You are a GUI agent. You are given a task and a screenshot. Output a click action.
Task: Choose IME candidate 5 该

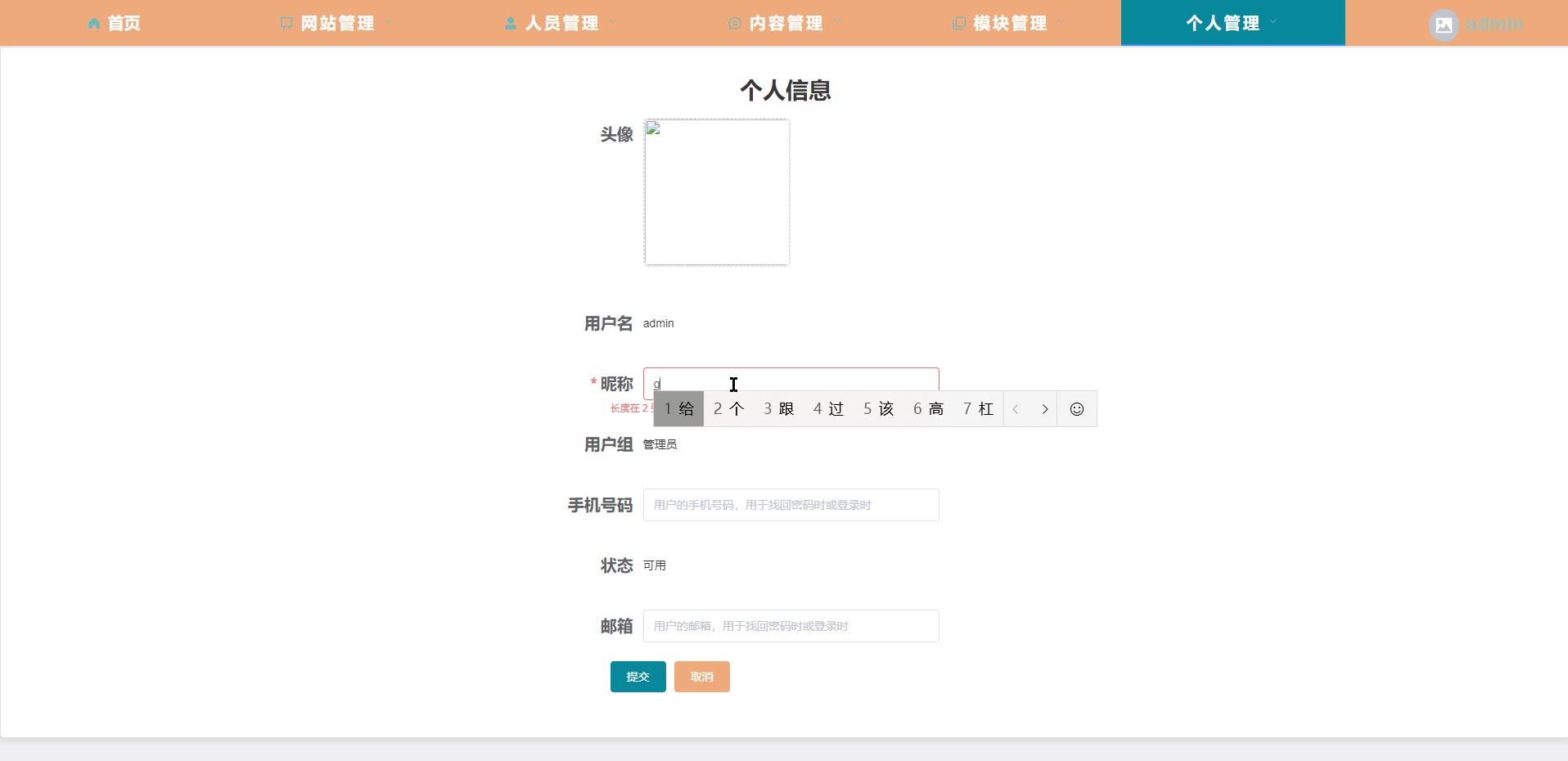(879, 409)
